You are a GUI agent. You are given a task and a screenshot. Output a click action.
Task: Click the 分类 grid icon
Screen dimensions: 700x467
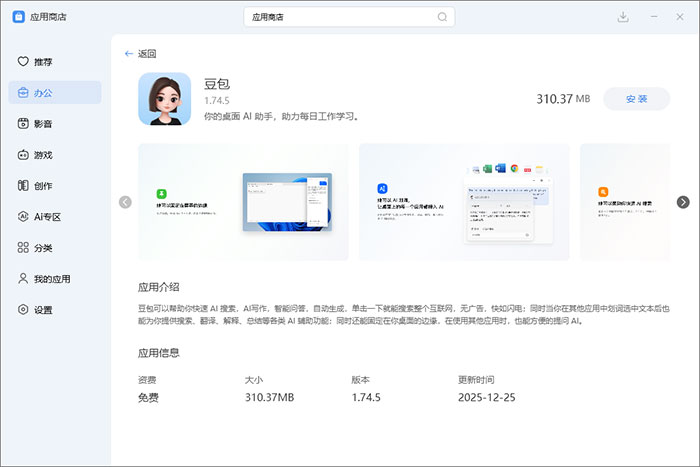coord(23,248)
